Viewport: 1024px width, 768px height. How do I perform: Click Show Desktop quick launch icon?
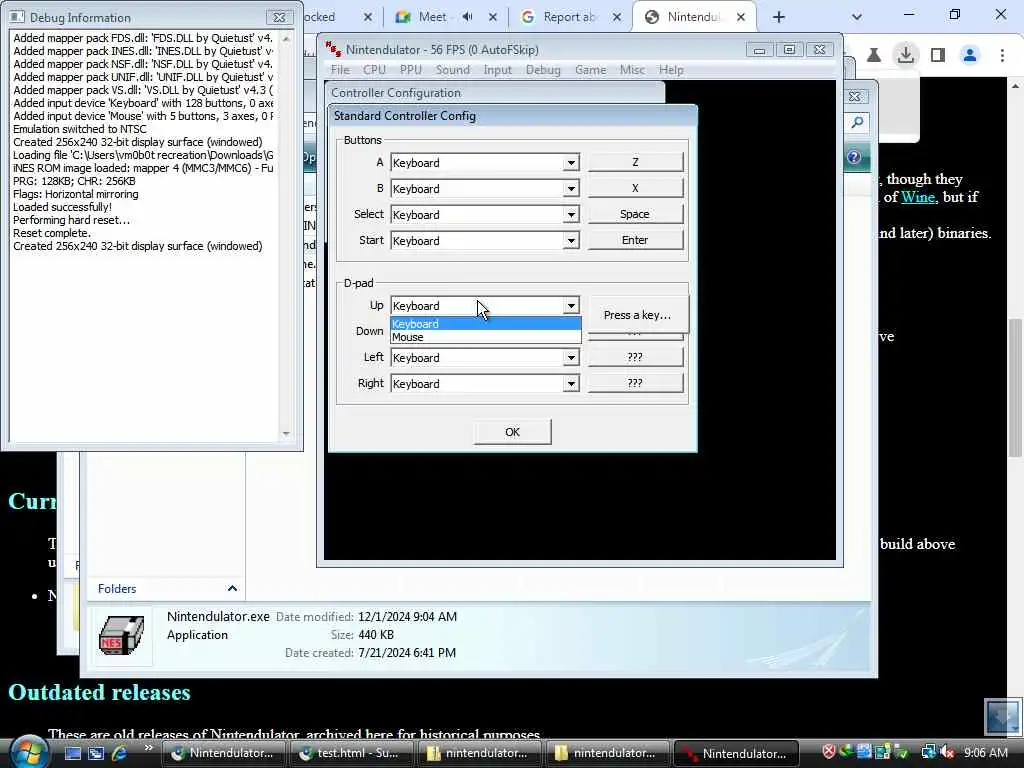(x=73, y=753)
